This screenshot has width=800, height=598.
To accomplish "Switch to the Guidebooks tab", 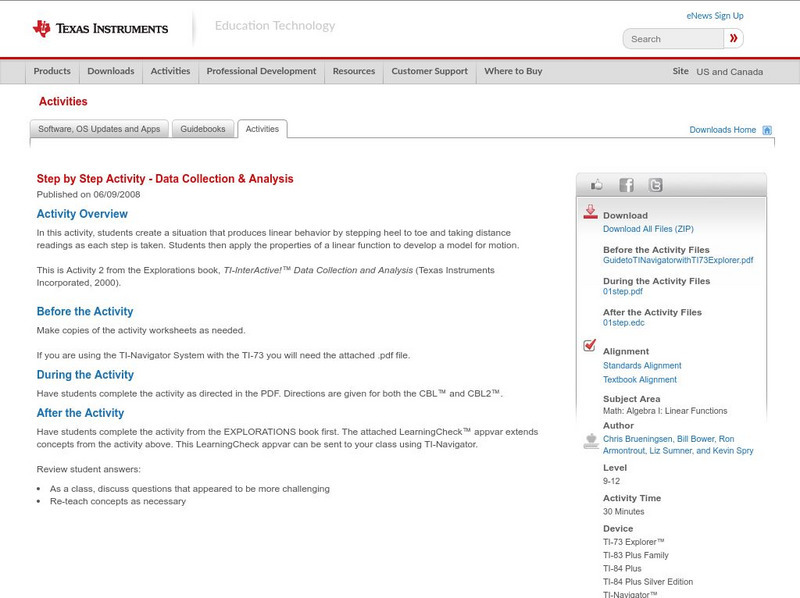I will tap(203, 129).
